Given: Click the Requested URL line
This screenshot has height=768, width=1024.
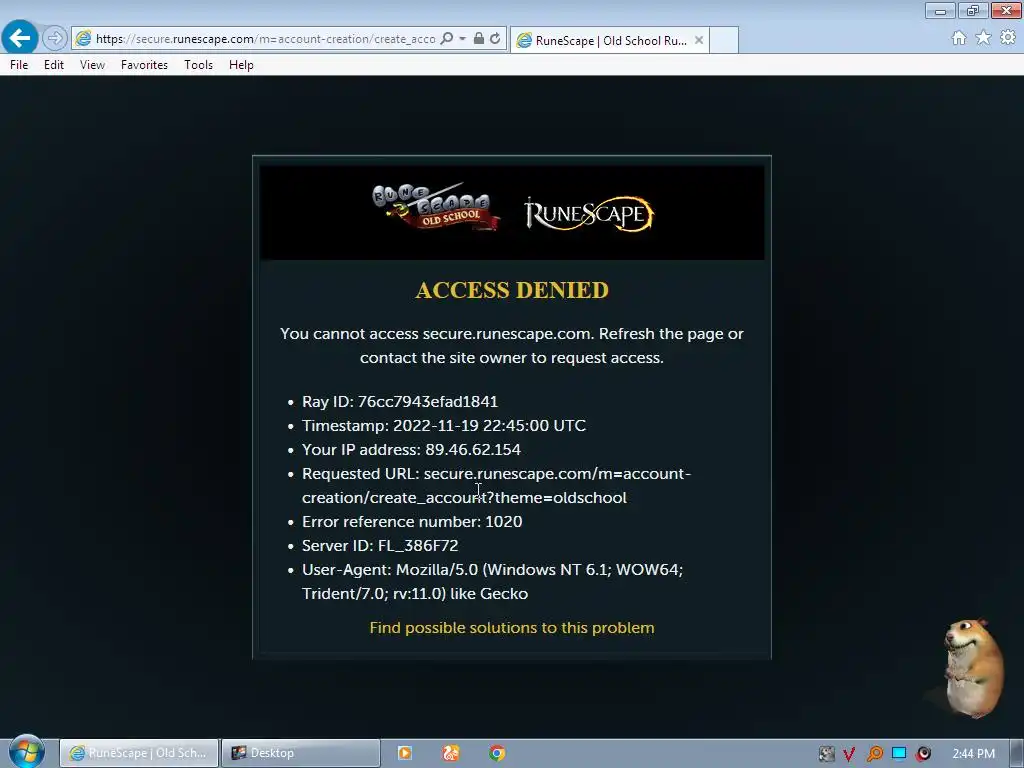Looking at the screenshot, I should (x=496, y=485).
